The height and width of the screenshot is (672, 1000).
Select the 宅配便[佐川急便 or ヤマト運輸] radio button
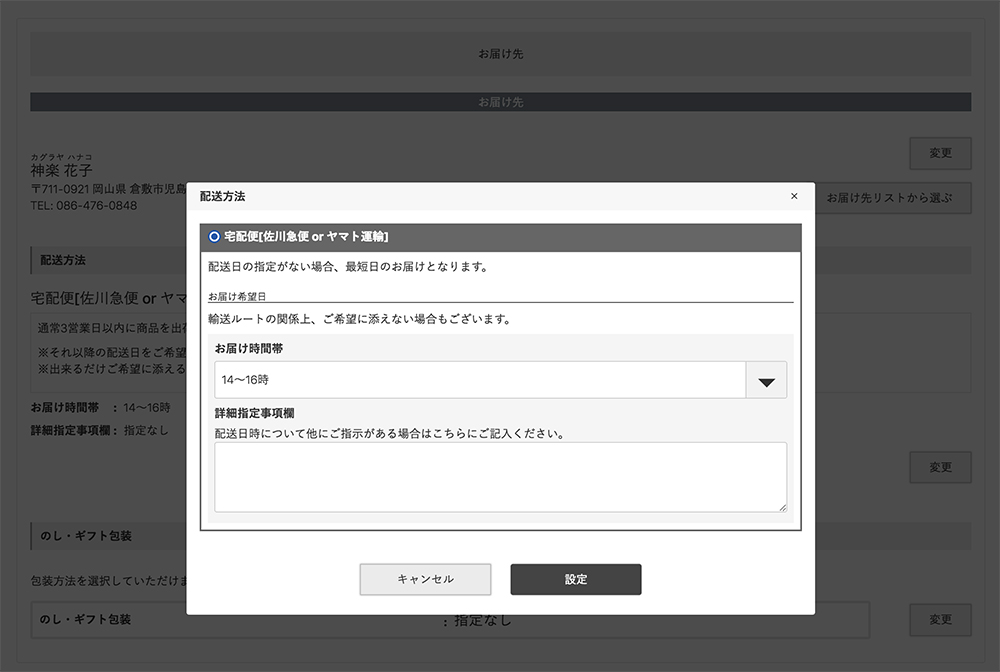pos(214,237)
